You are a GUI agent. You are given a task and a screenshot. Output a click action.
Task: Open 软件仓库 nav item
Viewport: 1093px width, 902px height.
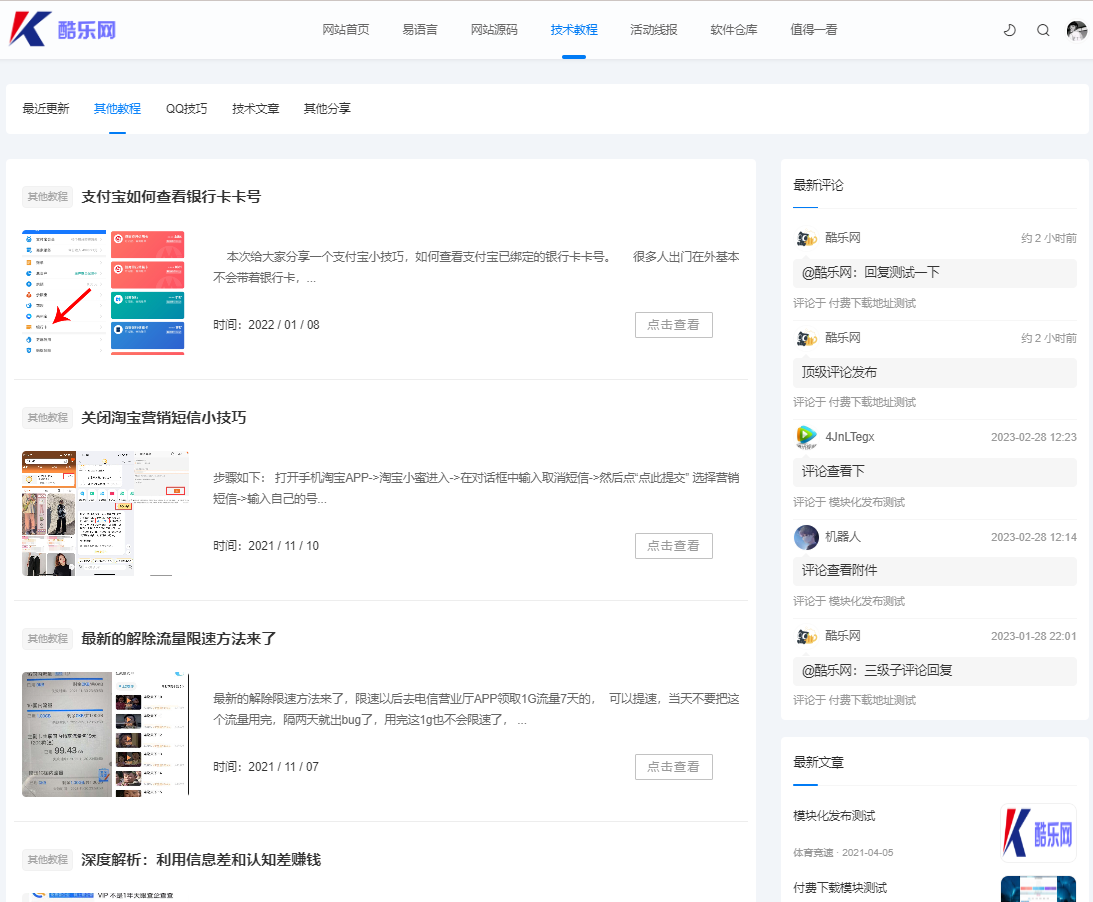click(x=733, y=29)
